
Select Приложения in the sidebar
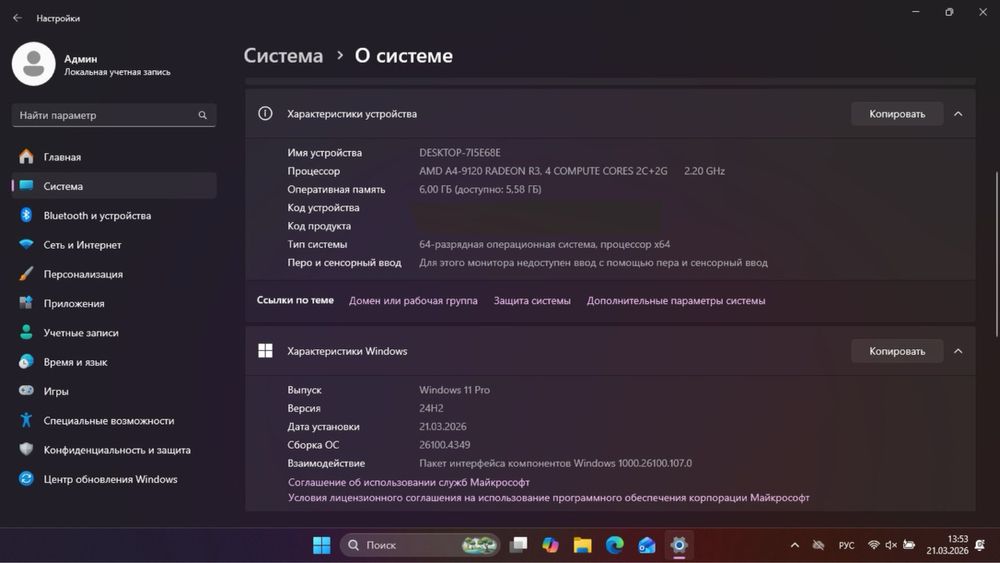114,303
